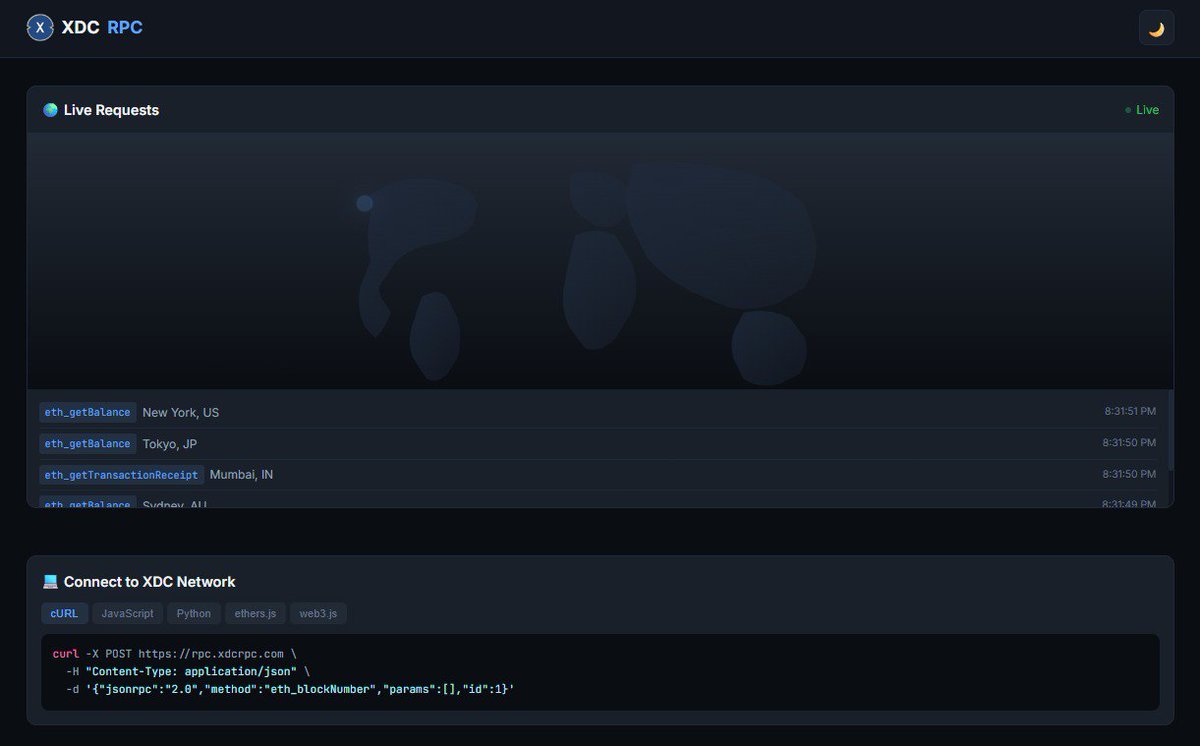Click the Mumbai row's 8:31:50 PM timestamp
This screenshot has width=1200, height=746.
coord(1130,473)
